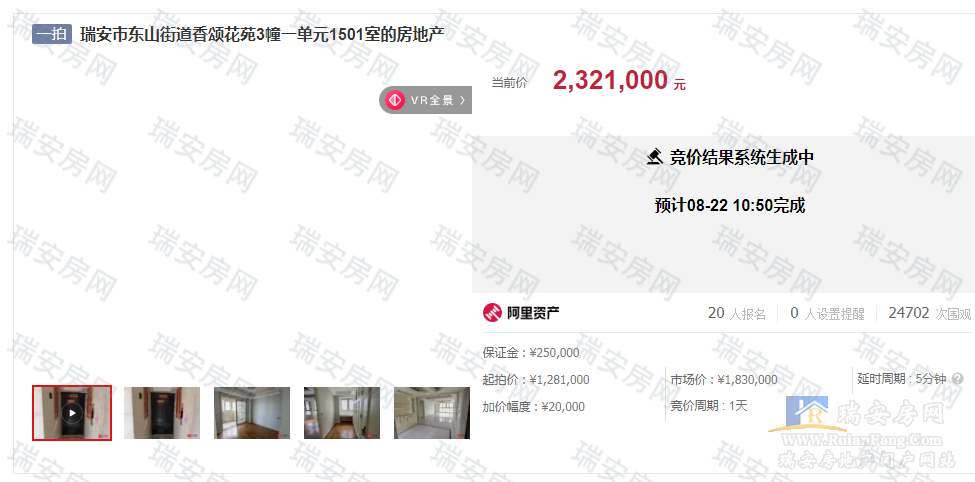Open the property title 瑞安市东山街道香颂花苑
Screen dimensions: 975x482
[x=262, y=34]
